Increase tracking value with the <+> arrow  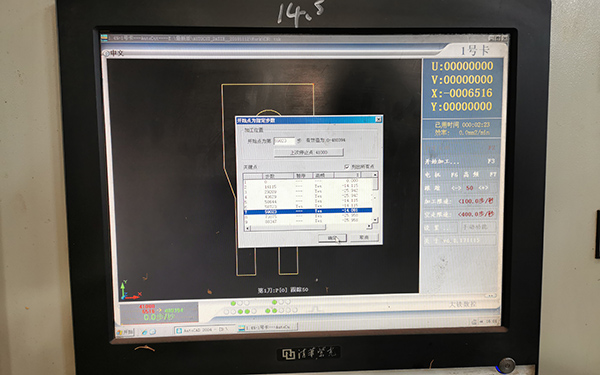483,188
